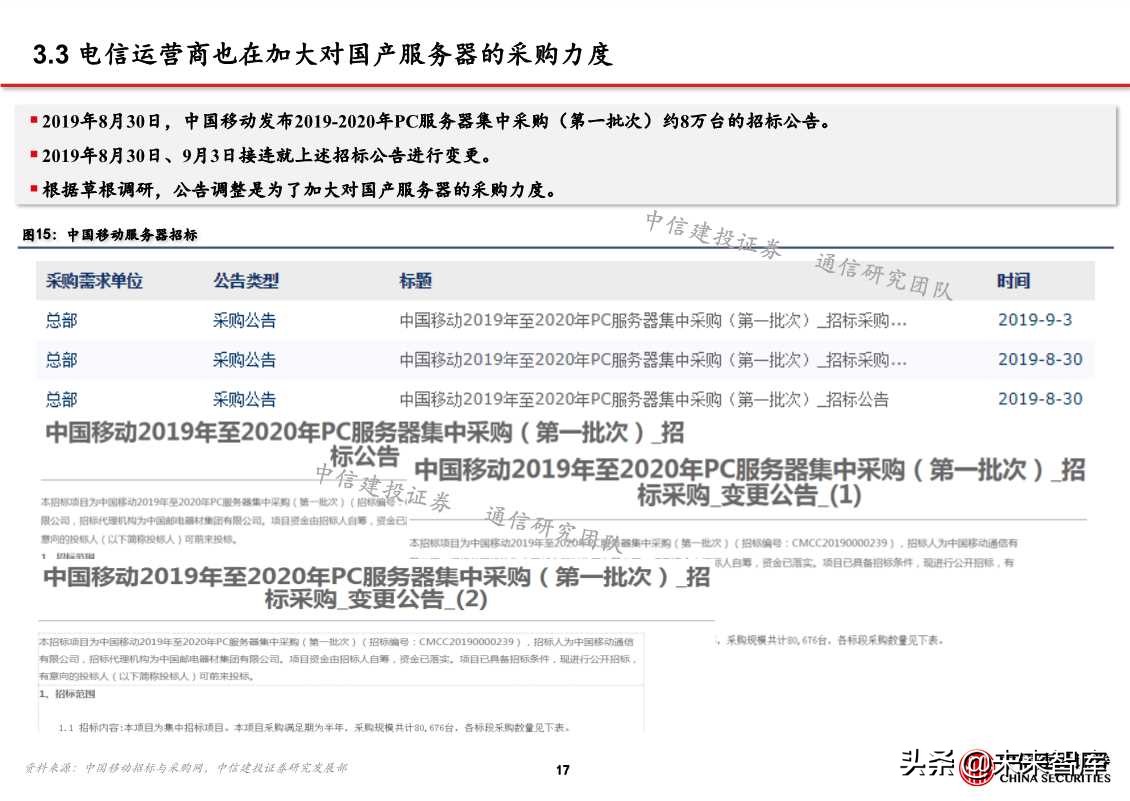Viewport: 1130px width, 801px height.
Task: Select the 时间 column header
Action: coord(1014,281)
